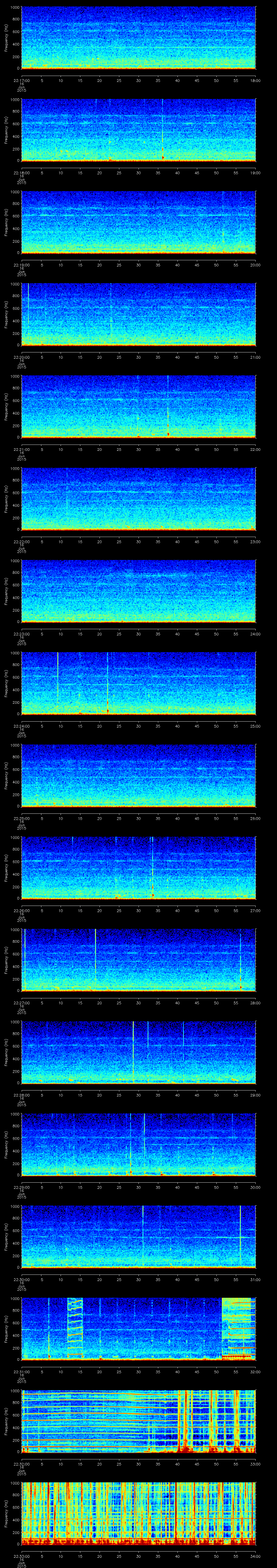Select the spectrogram panel beginning at 22:21:00
Image resolution: width=277 pixels, height=1568 pixels.
pyautogui.click(x=138, y=407)
